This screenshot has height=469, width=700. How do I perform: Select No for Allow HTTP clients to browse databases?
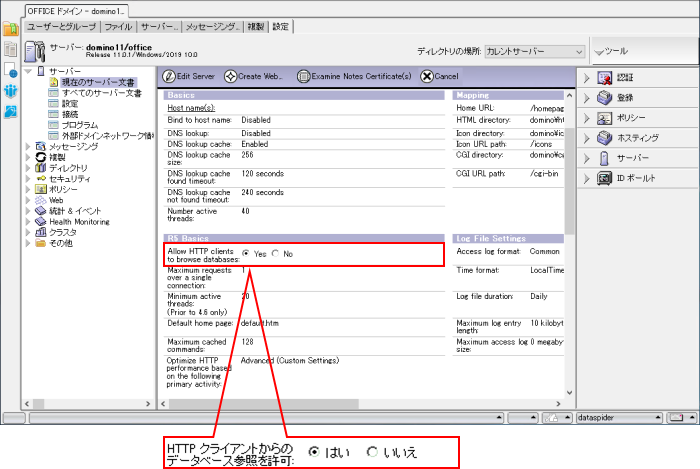click(276, 254)
